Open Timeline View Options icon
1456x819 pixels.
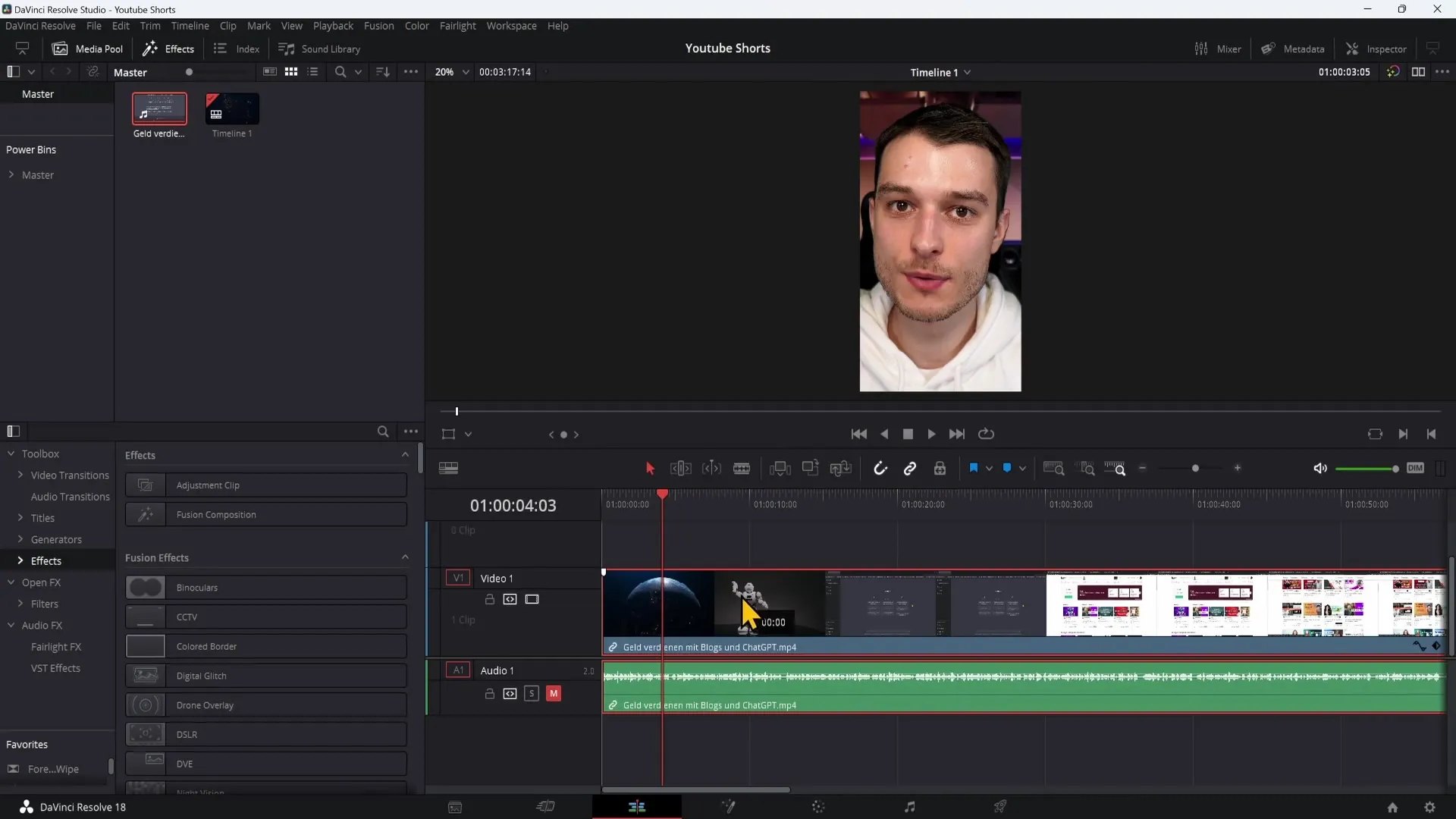(448, 469)
